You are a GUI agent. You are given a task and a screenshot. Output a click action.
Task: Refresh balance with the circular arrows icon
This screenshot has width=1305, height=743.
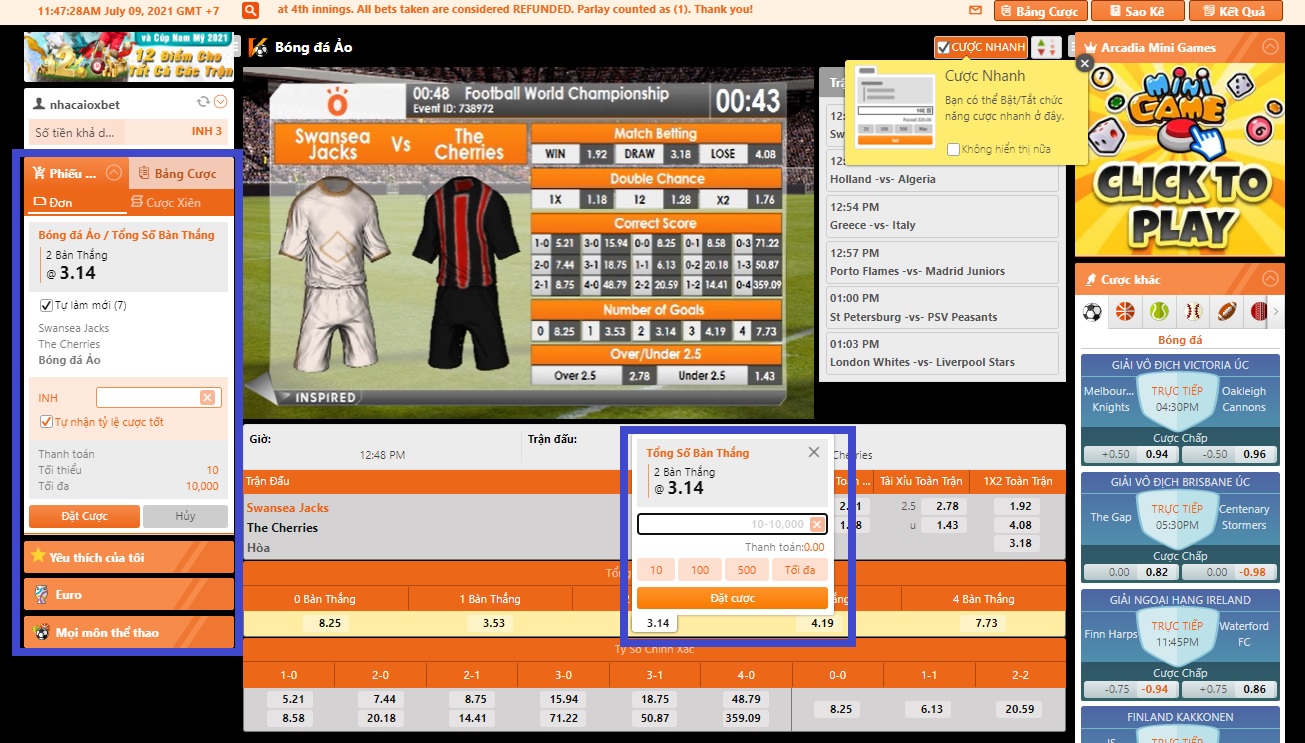[204, 102]
